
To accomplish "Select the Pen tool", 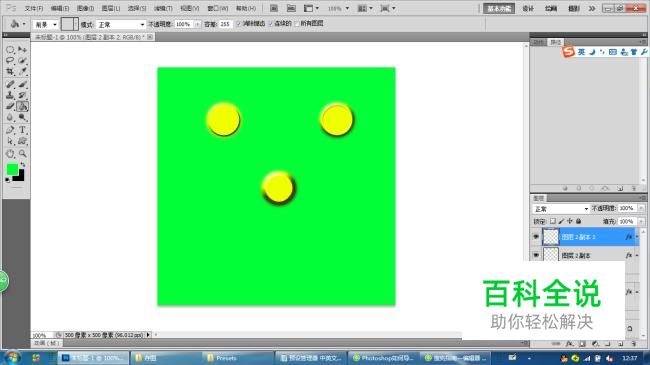I will coord(10,130).
